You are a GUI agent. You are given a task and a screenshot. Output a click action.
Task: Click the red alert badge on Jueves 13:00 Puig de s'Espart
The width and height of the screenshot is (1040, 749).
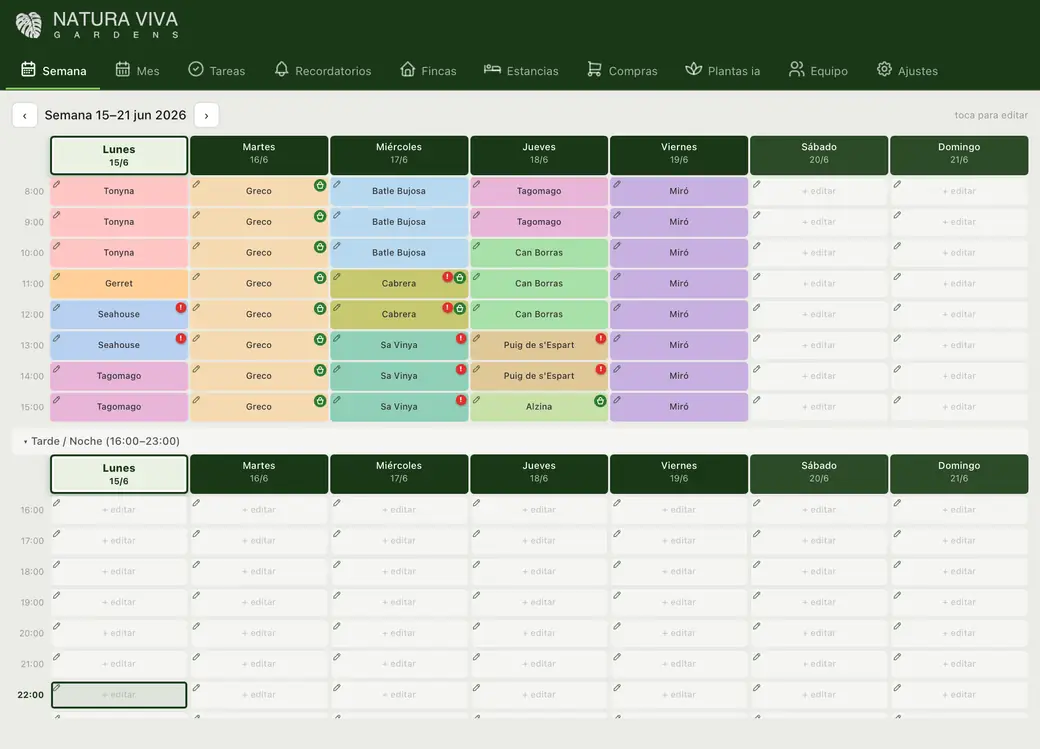600,339
